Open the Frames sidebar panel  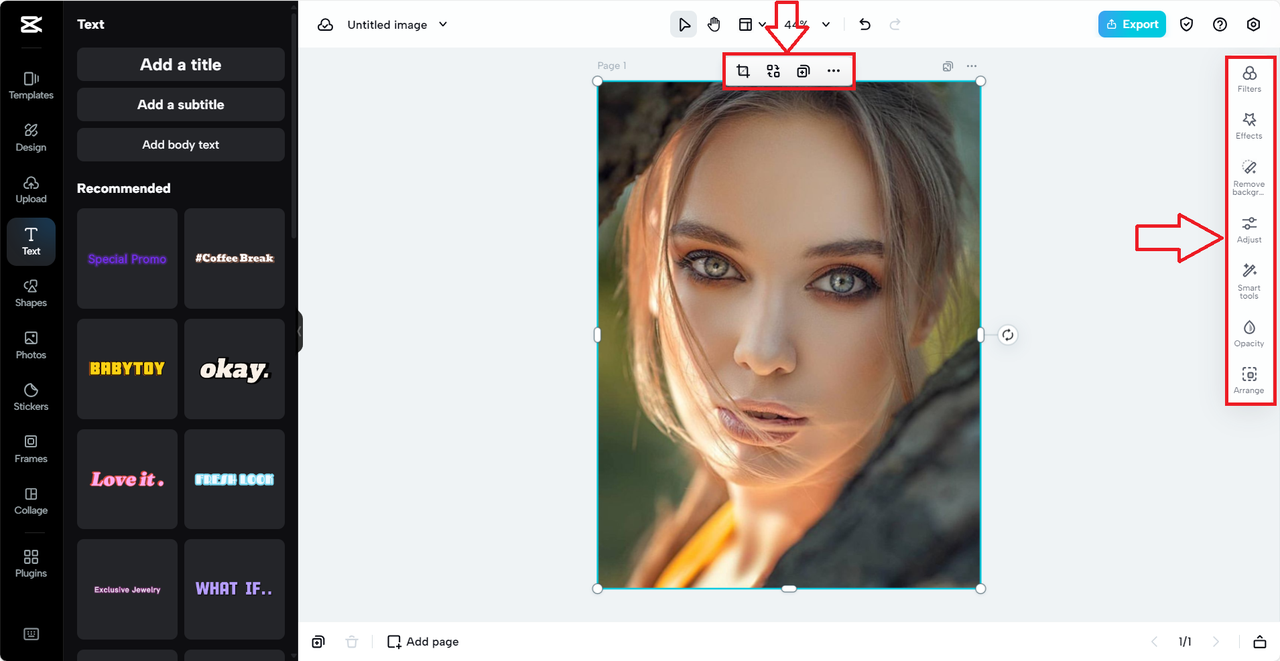[31, 449]
